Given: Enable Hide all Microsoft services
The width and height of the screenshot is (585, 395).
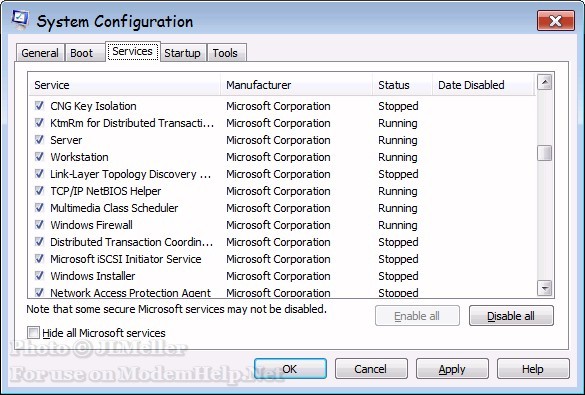Looking at the screenshot, I should 33,332.
